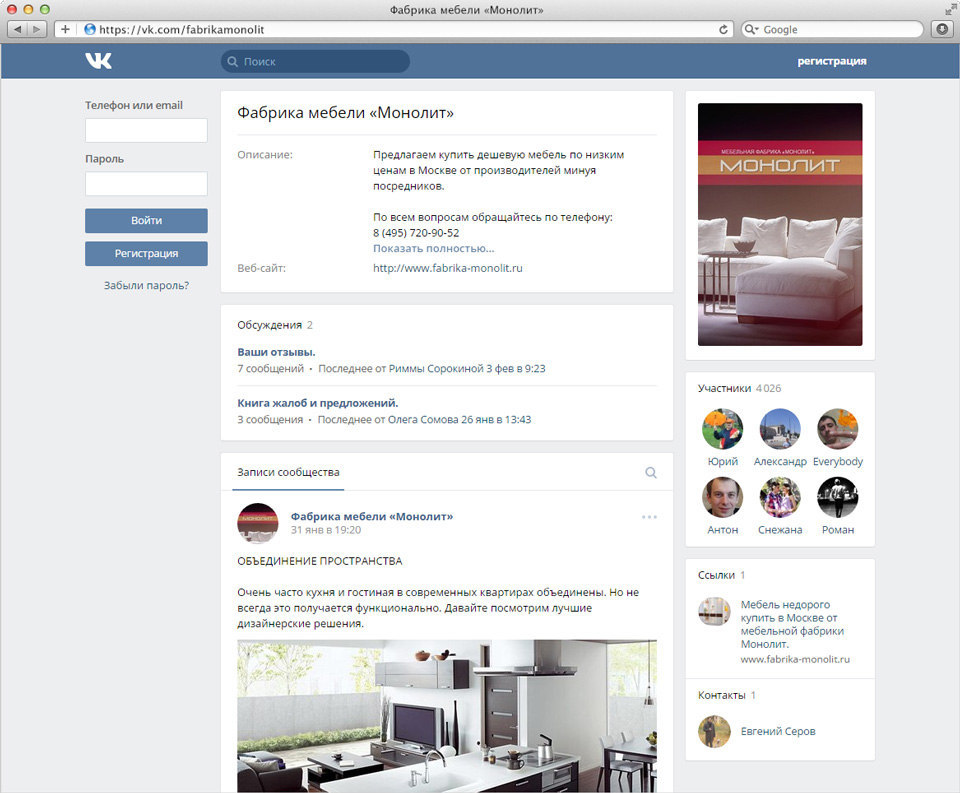
Task: Select the Записи сообщества tab
Action: pyautogui.click(x=288, y=472)
